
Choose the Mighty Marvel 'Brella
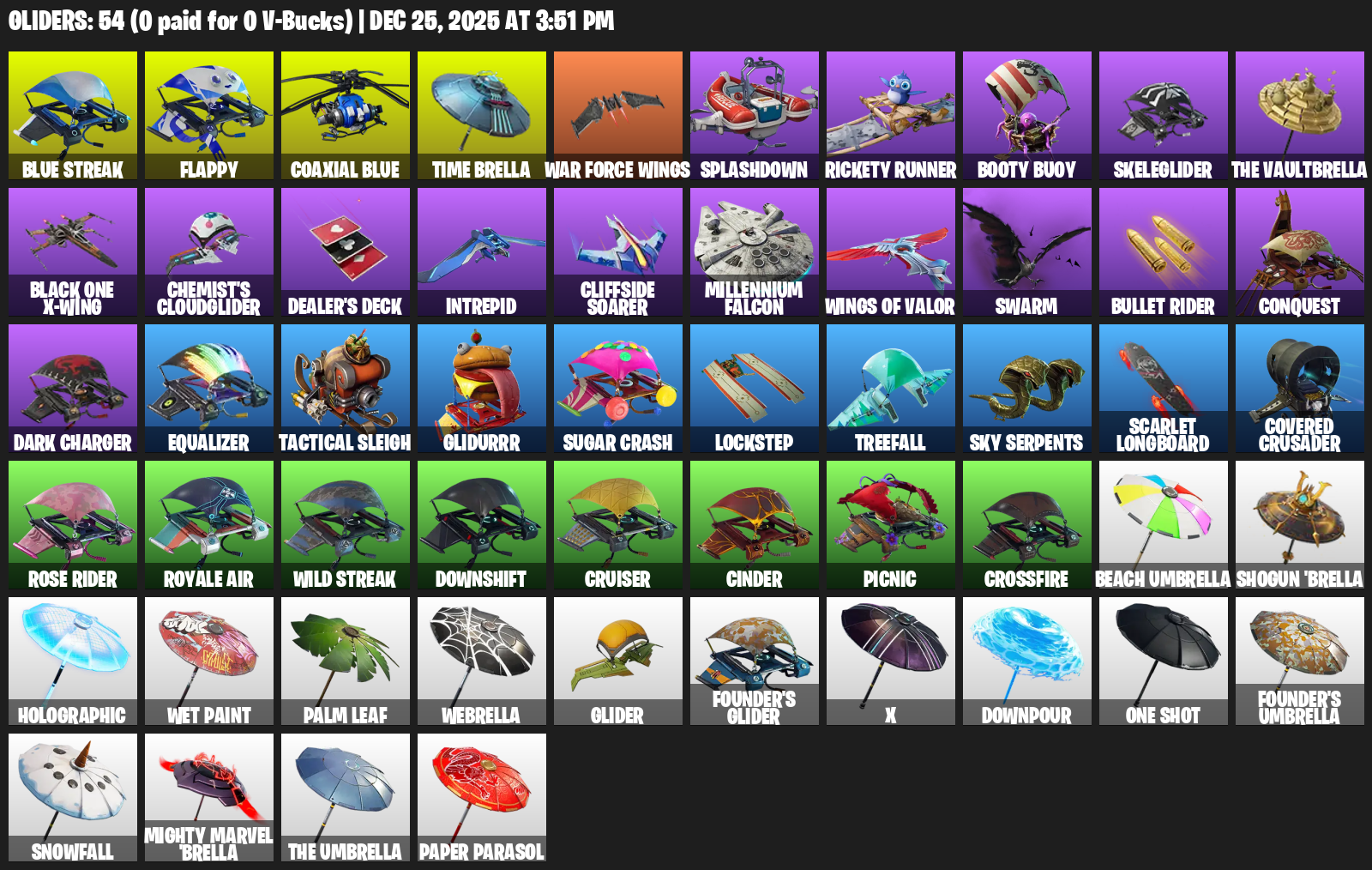209,798
